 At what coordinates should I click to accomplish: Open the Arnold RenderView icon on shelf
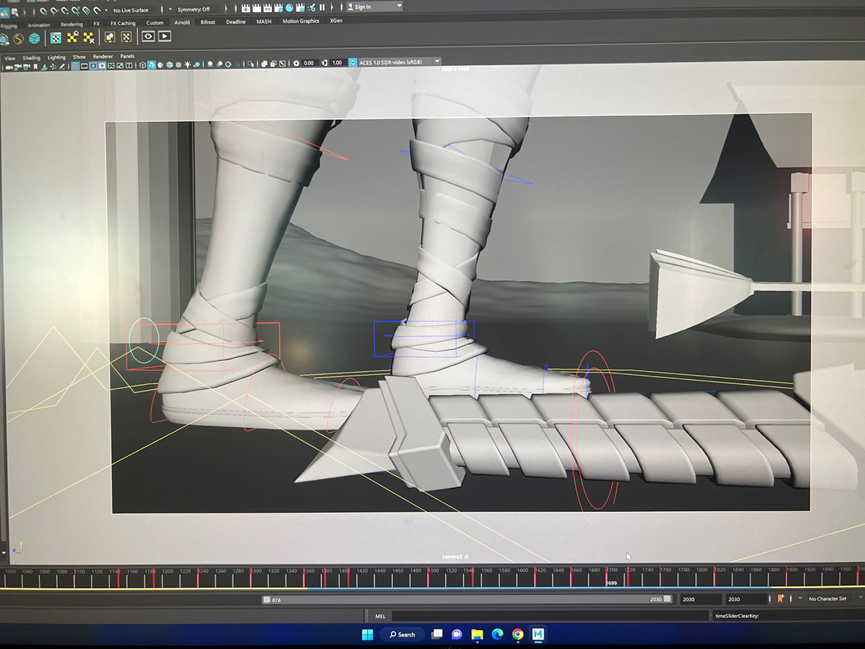point(148,36)
